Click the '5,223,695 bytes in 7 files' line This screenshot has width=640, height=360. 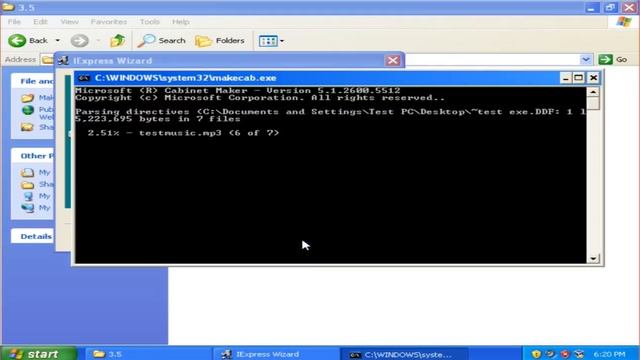tap(158, 119)
